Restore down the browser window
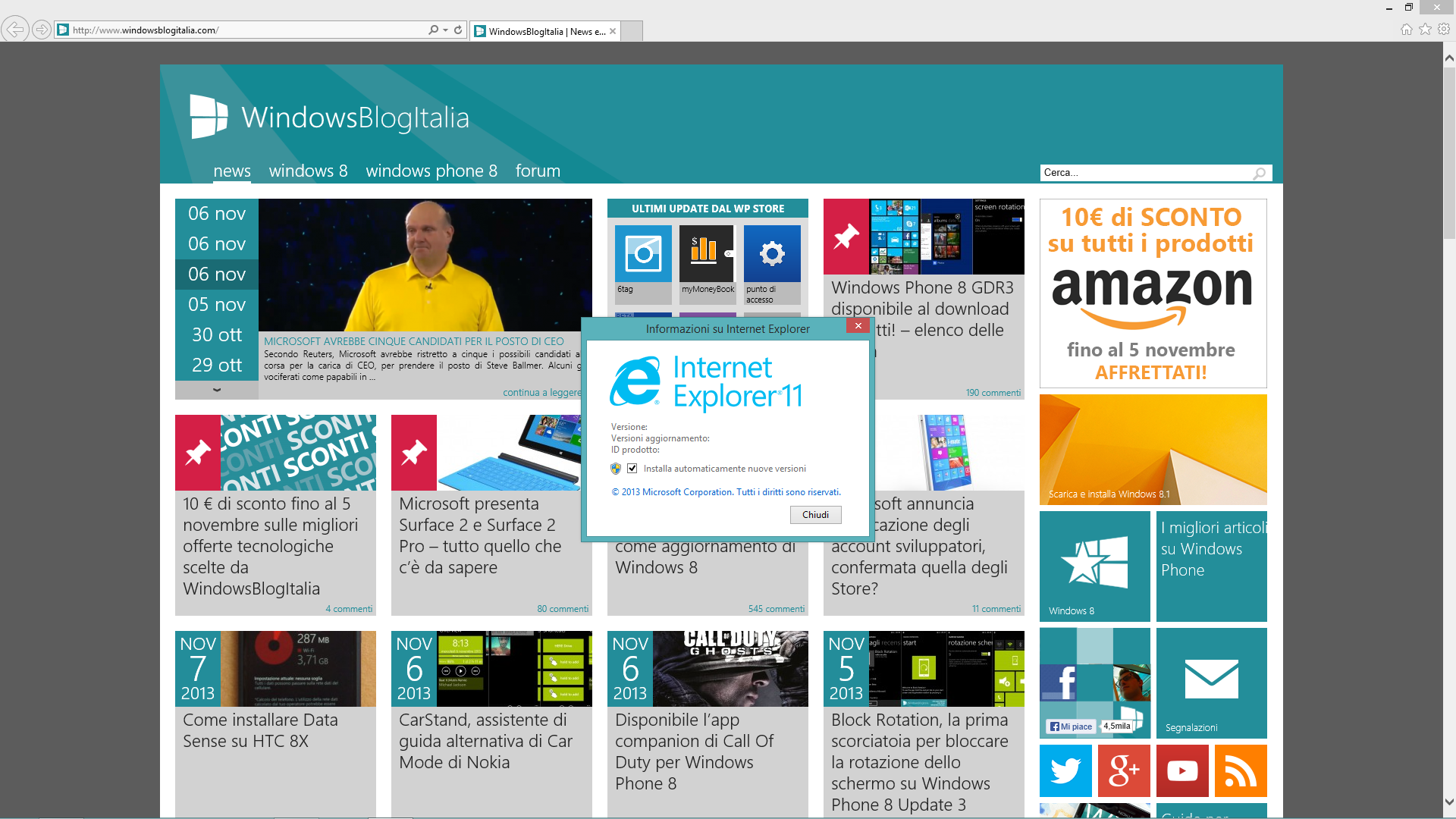The width and height of the screenshot is (1456, 819). tap(1408, 8)
